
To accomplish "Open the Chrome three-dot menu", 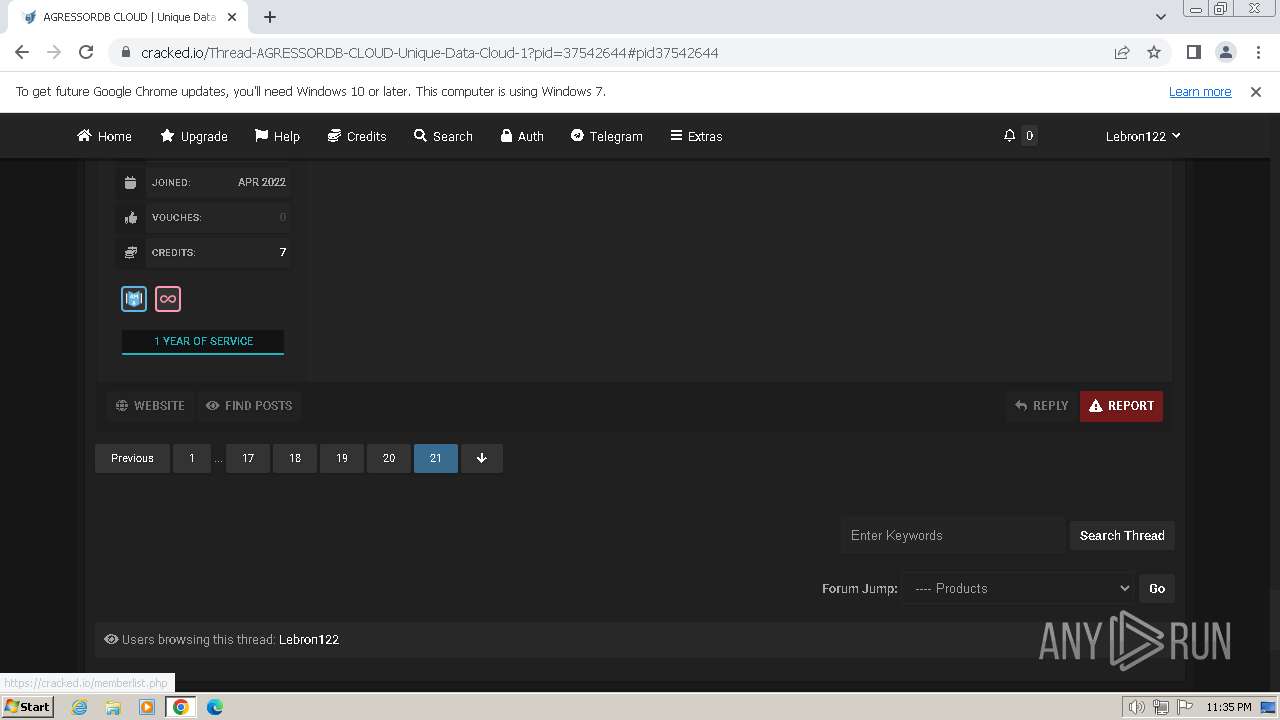I will pyautogui.click(x=1257, y=52).
